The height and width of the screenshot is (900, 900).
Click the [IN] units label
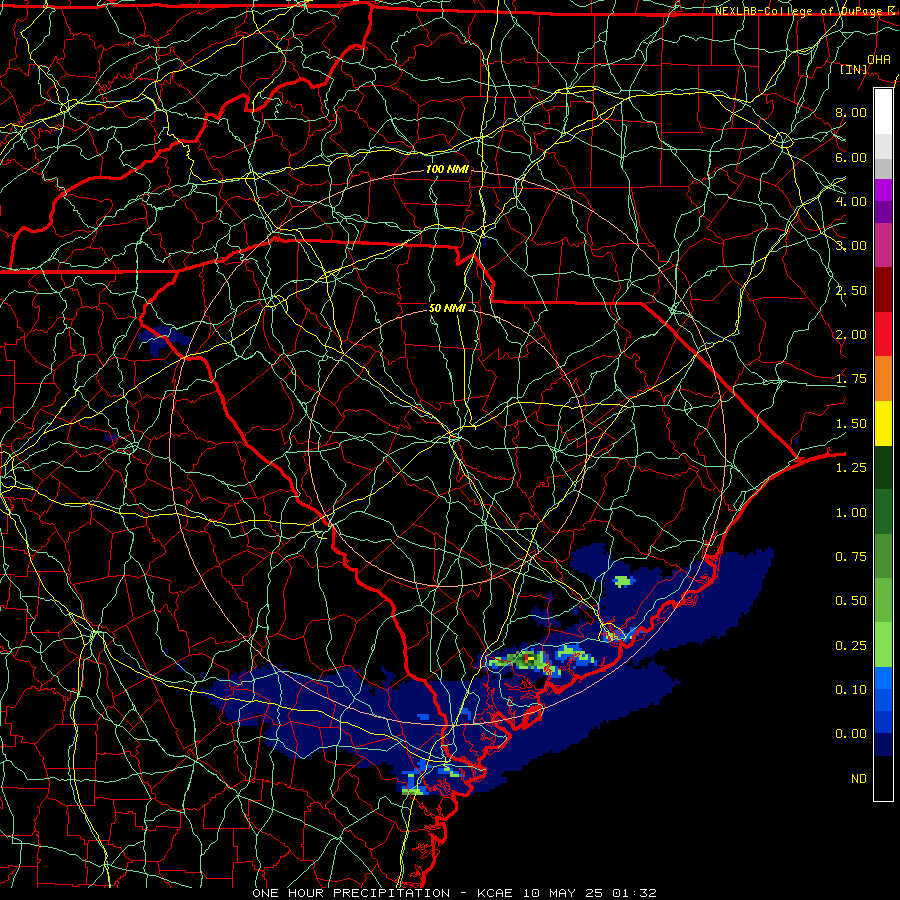pyautogui.click(x=854, y=69)
